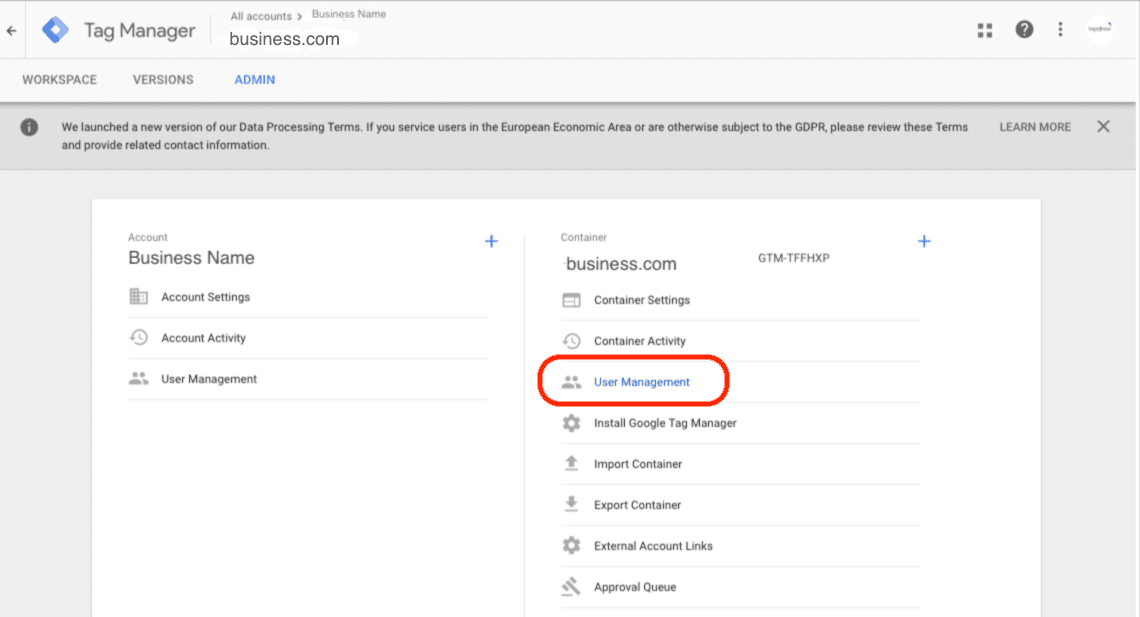This screenshot has height=617, width=1140.
Task: Switch to the Workspace tab
Action: pyautogui.click(x=60, y=80)
